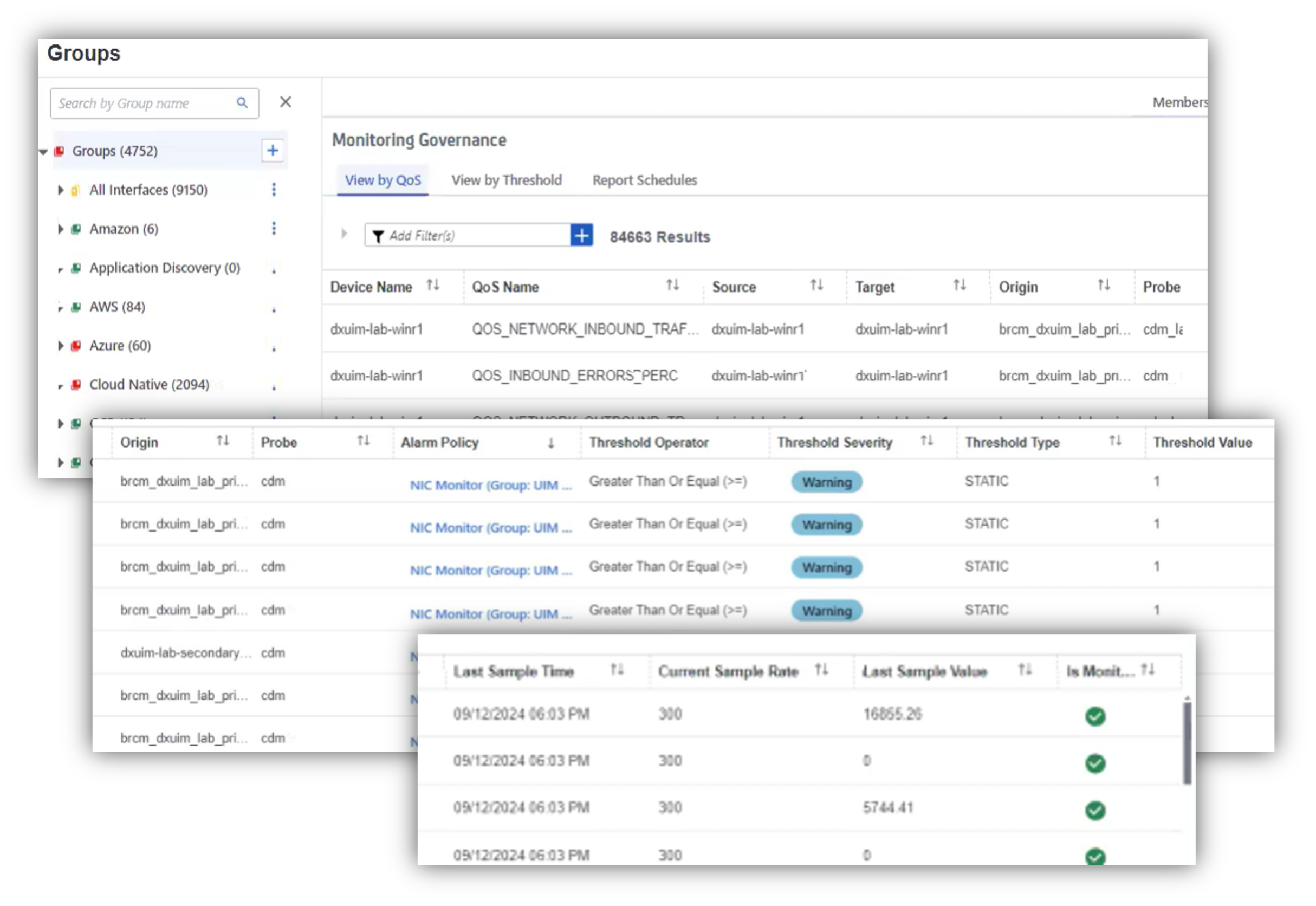Viewport: 1316px width, 906px height.
Task: Expand the Amazon (6) group
Action: (60, 229)
